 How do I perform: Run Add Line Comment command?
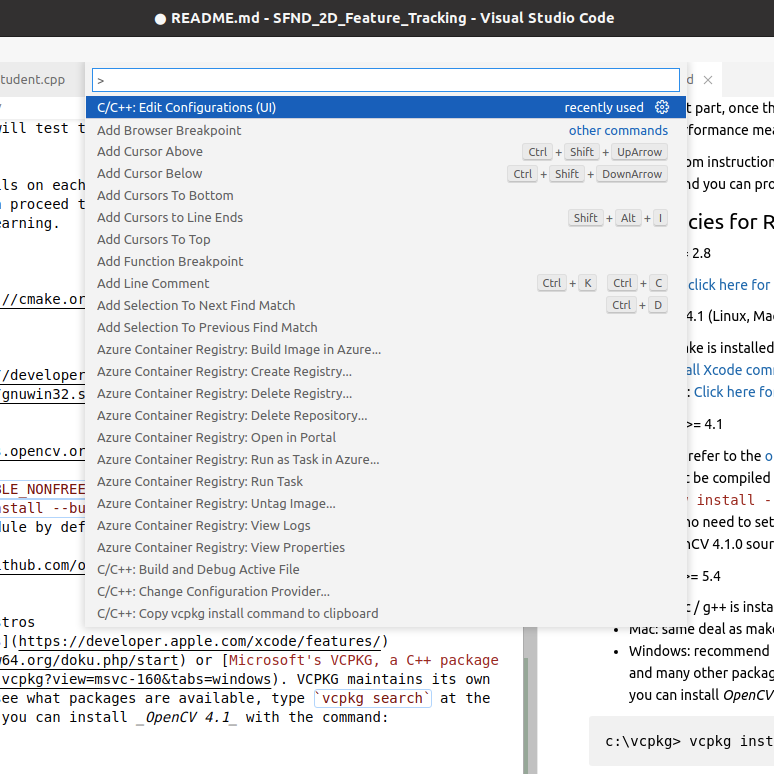tap(386, 283)
